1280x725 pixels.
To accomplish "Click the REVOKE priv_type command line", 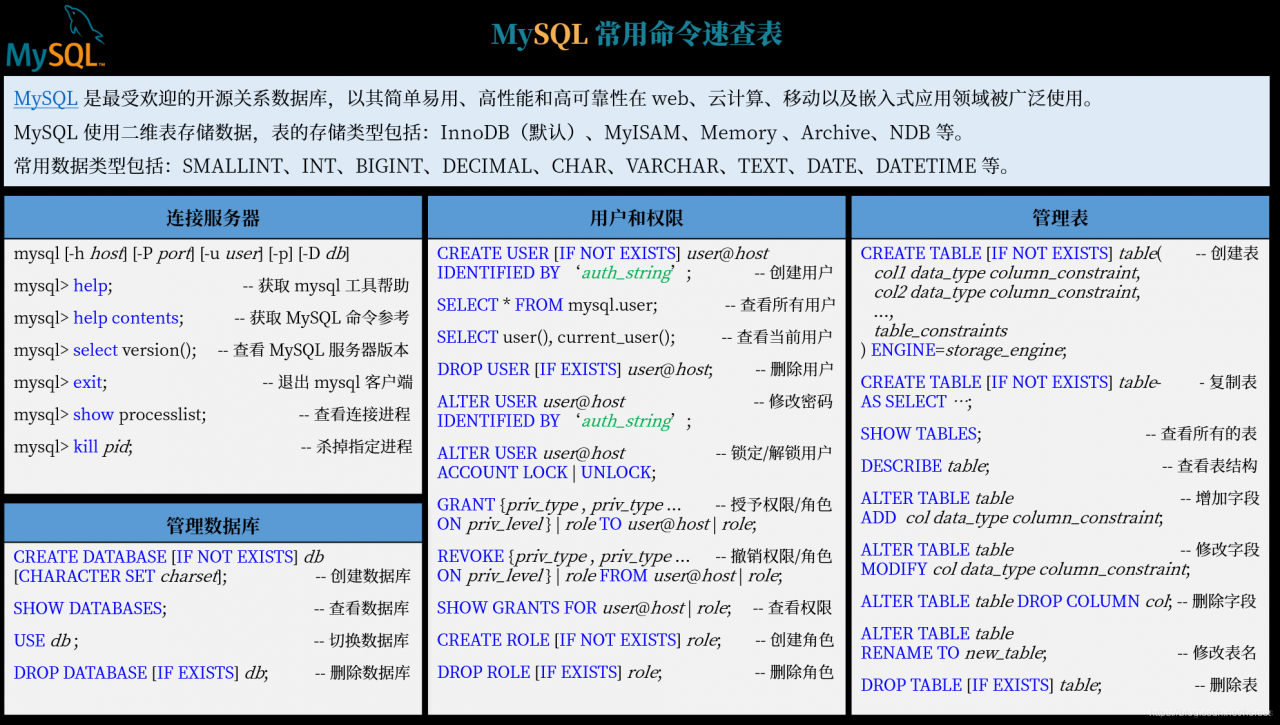I will click(564, 556).
